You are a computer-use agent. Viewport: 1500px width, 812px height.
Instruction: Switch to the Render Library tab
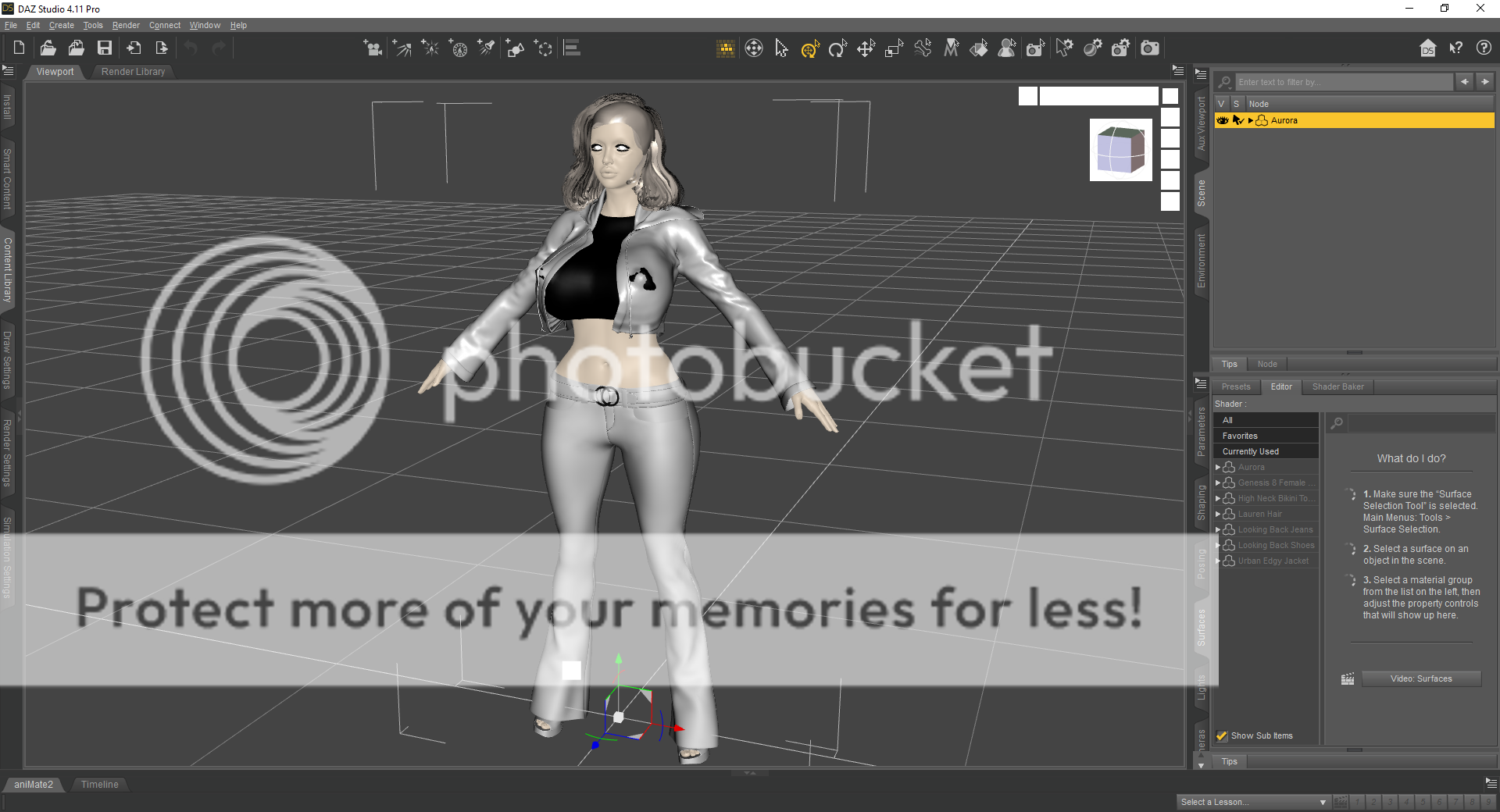pyautogui.click(x=133, y=72)
